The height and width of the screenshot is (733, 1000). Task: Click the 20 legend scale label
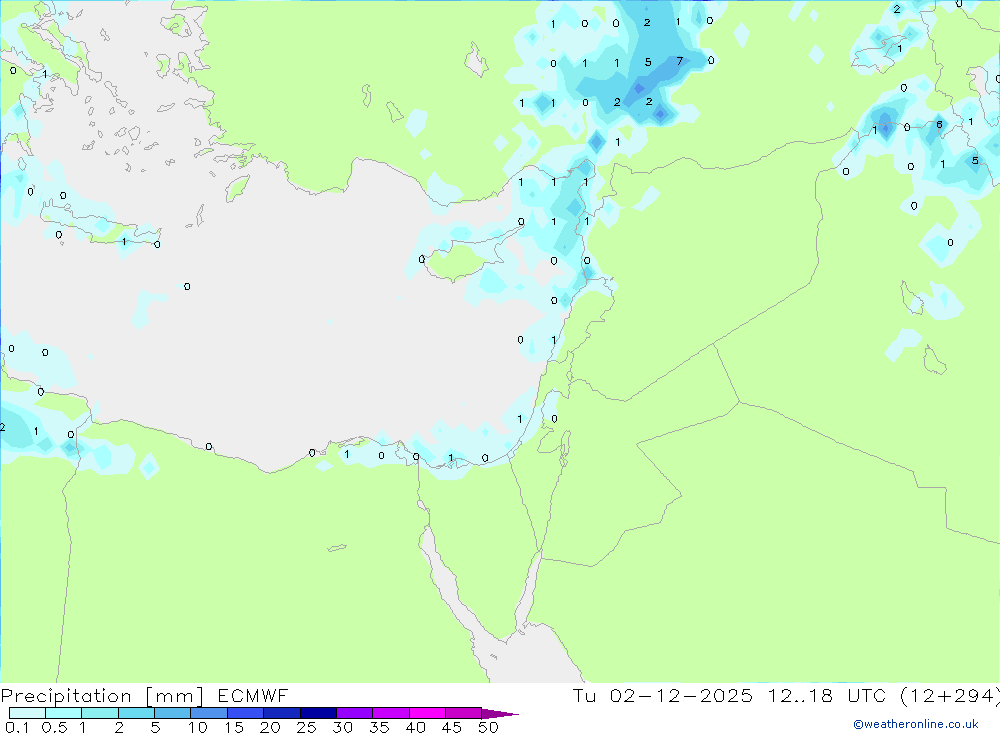tap(270, 727)
